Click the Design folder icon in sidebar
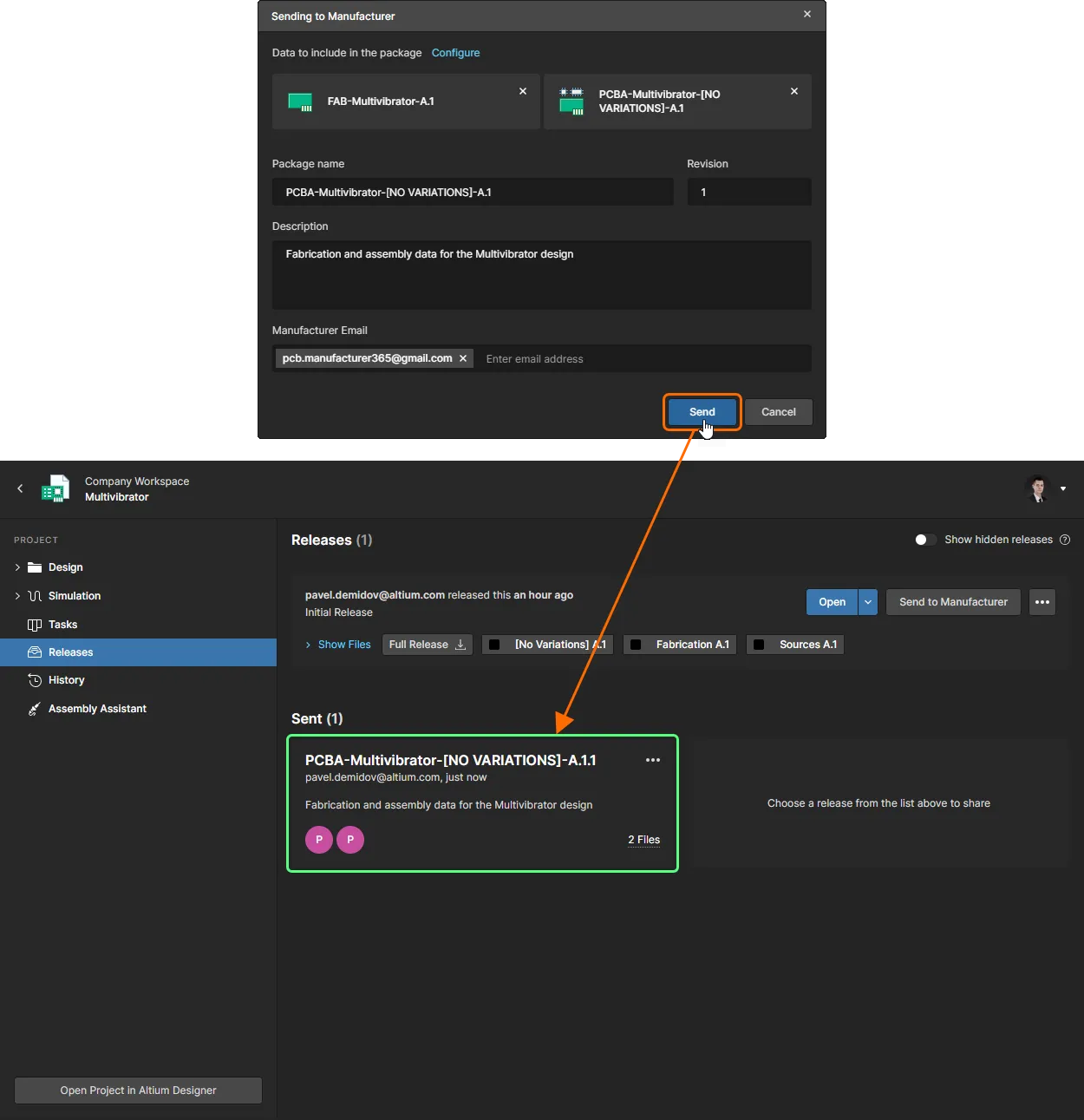Viewport: 1084px width, 1120px height. pos(35,567)
